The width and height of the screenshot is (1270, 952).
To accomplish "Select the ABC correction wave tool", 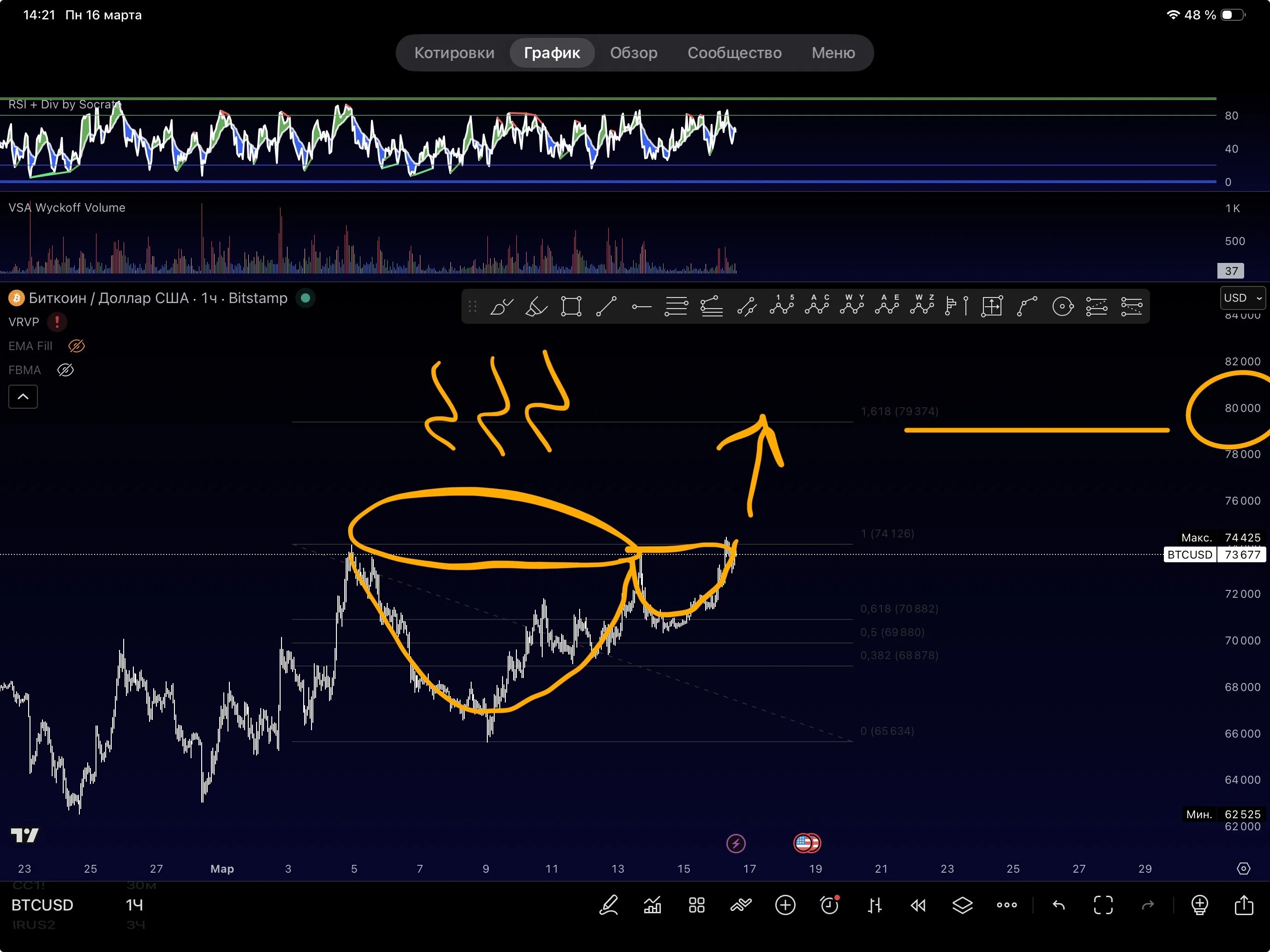I will pyautogui.click(x=817, y=305).
